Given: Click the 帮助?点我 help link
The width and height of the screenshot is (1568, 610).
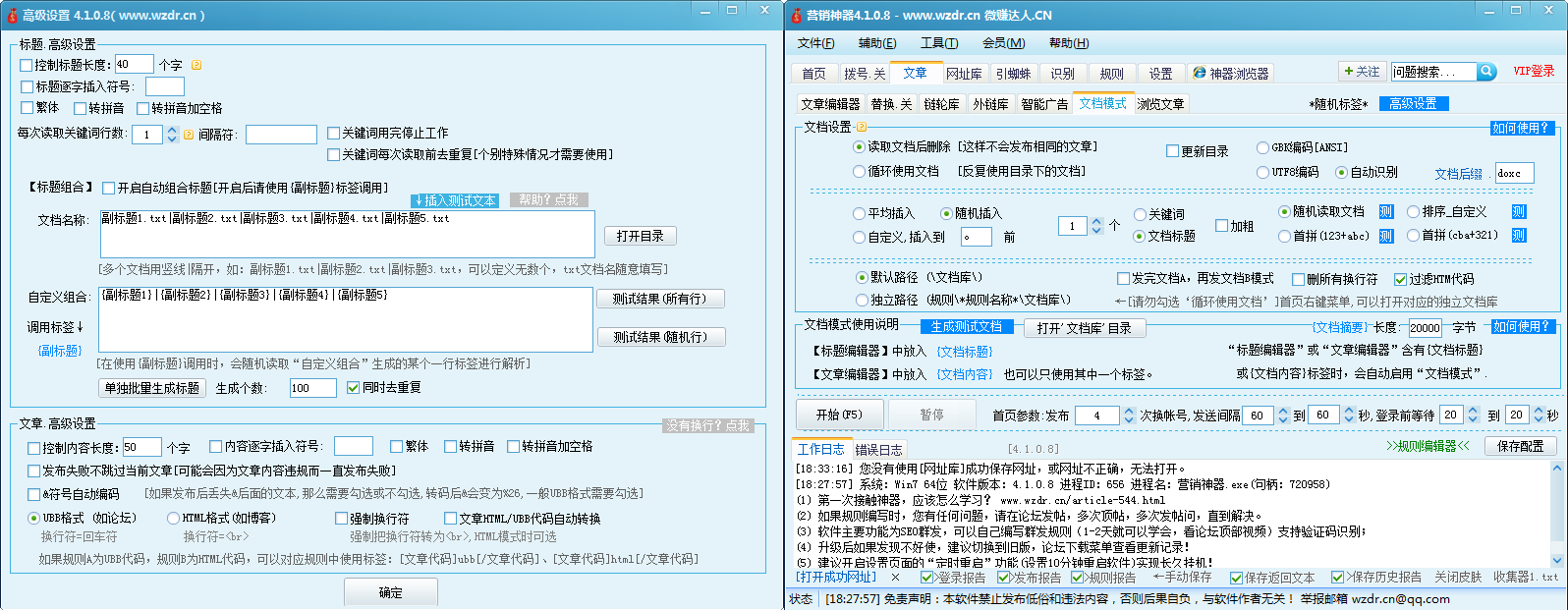Looking at the screenshot, I should click(x=548, y=199).
